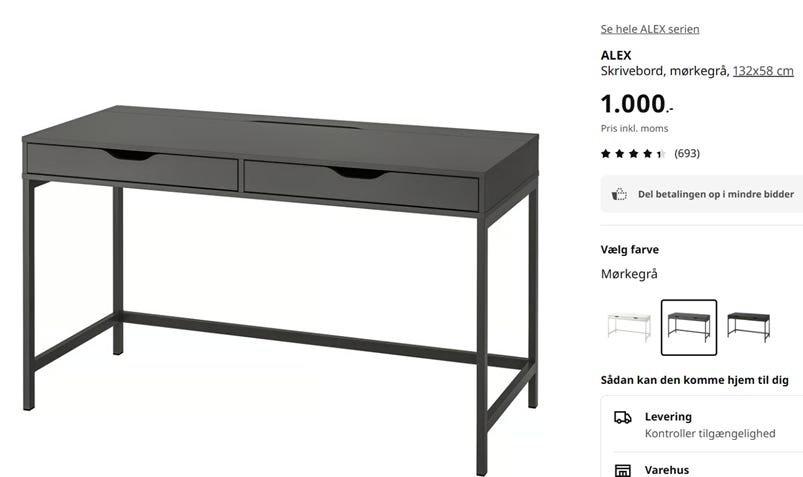Enlarge the main ALEX desk product image
Viewport: 803px width, 477px height.
(x=281, y=289)
